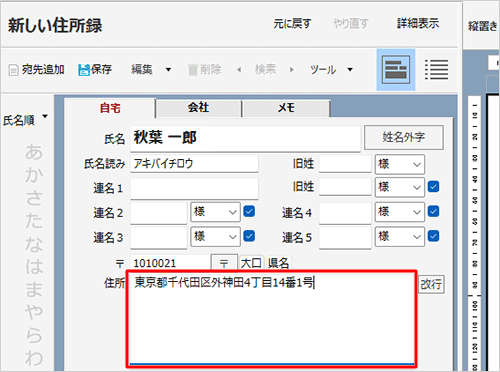Click the 検索 search button
500x372 pixels.
pyautogui.click(x=265, y=69)
